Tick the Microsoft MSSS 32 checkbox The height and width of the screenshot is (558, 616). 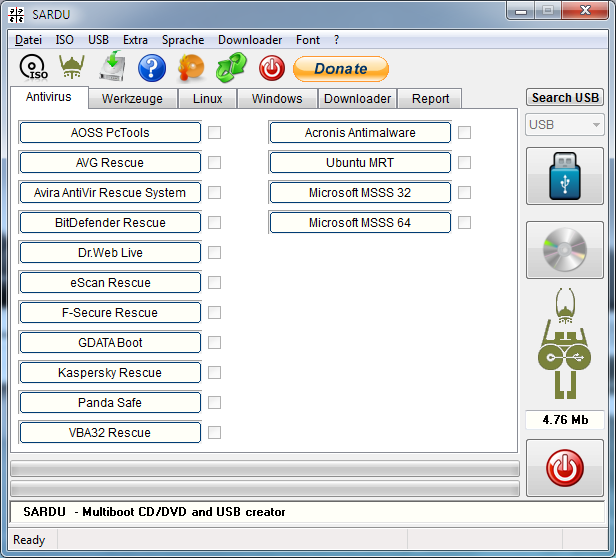tap(464, 193)
